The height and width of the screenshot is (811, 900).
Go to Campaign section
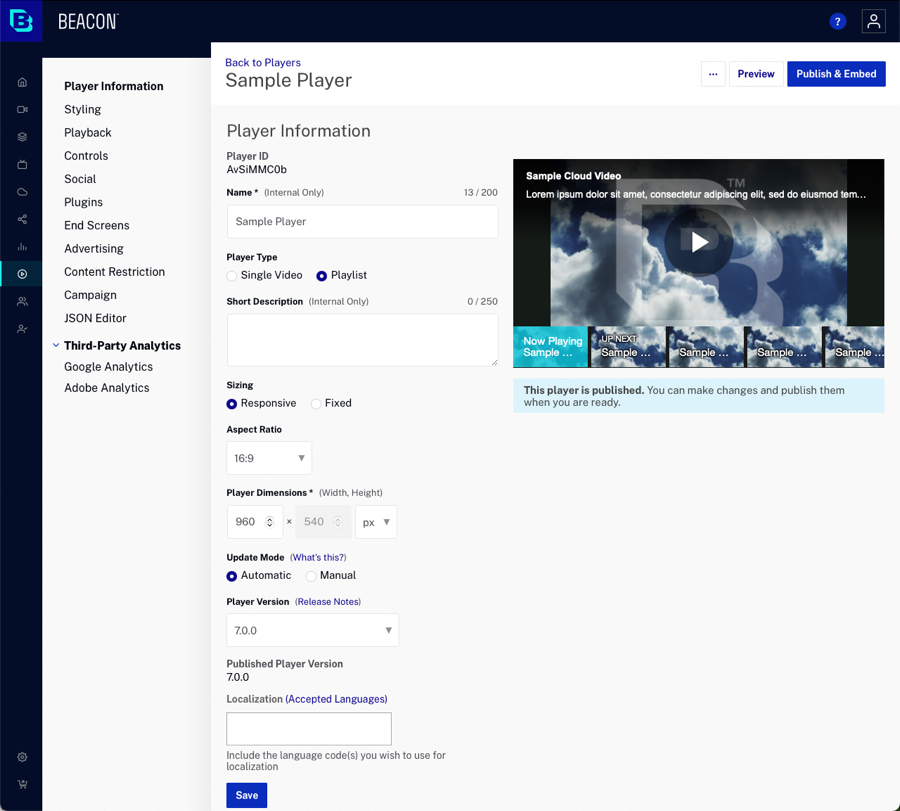(90, 295)
